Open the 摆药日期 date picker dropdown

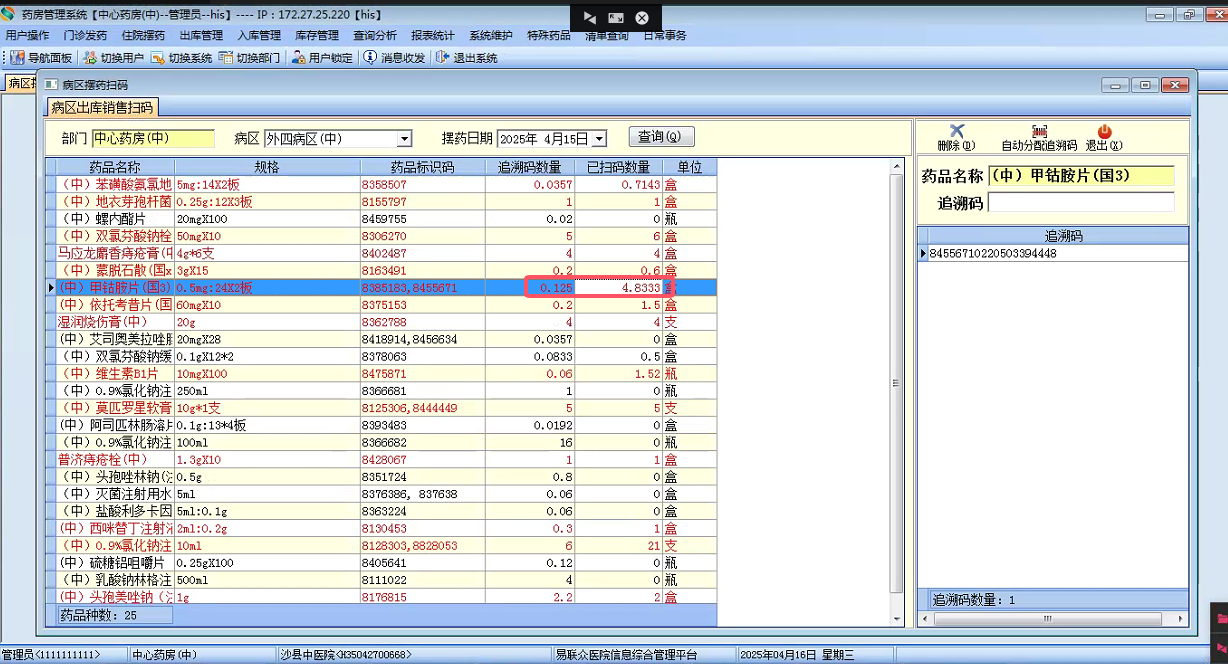tap(599, 139)
